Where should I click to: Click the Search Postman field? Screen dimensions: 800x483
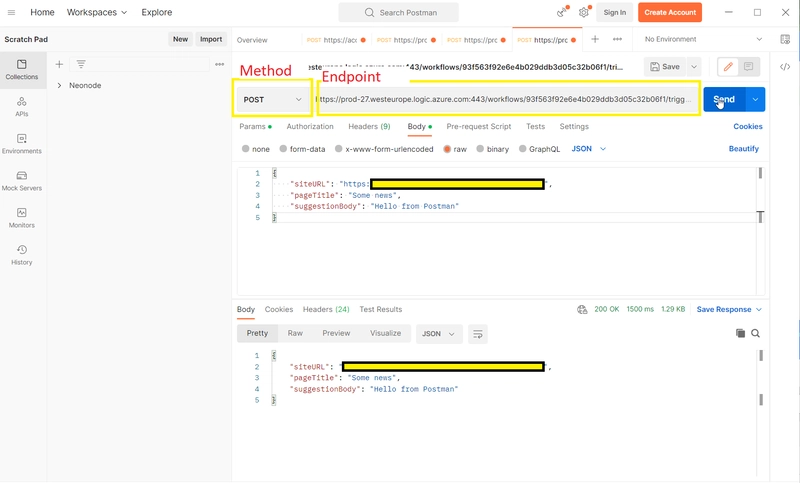tap(398, 12)
